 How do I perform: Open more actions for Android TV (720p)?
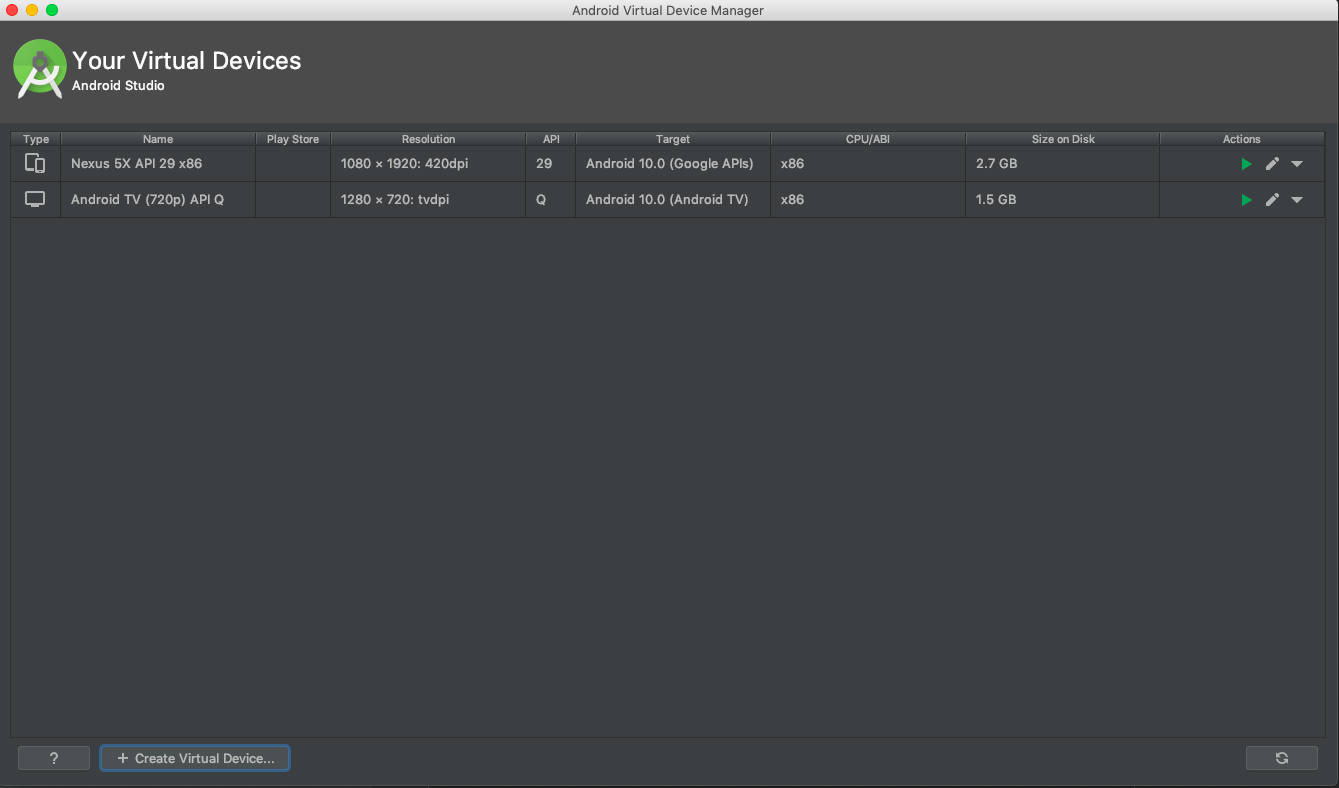[1297, 200]
